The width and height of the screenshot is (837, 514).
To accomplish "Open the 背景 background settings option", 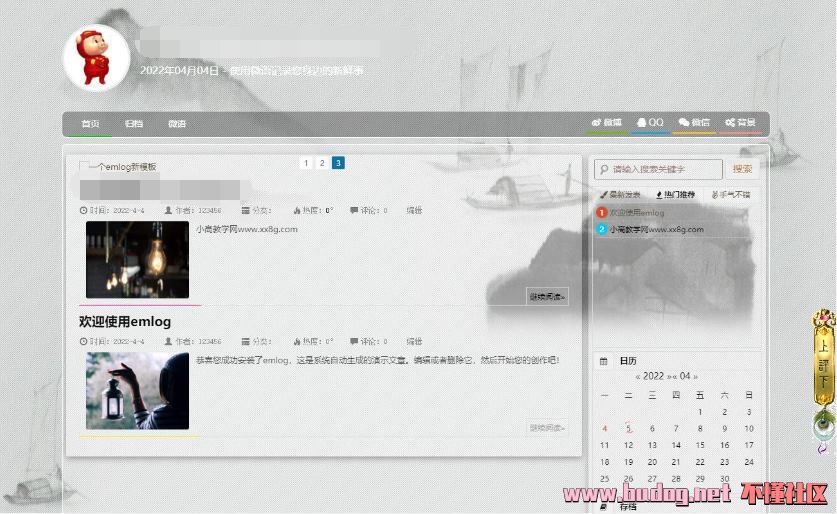I will pyautogui.click(x=740, y=123).
